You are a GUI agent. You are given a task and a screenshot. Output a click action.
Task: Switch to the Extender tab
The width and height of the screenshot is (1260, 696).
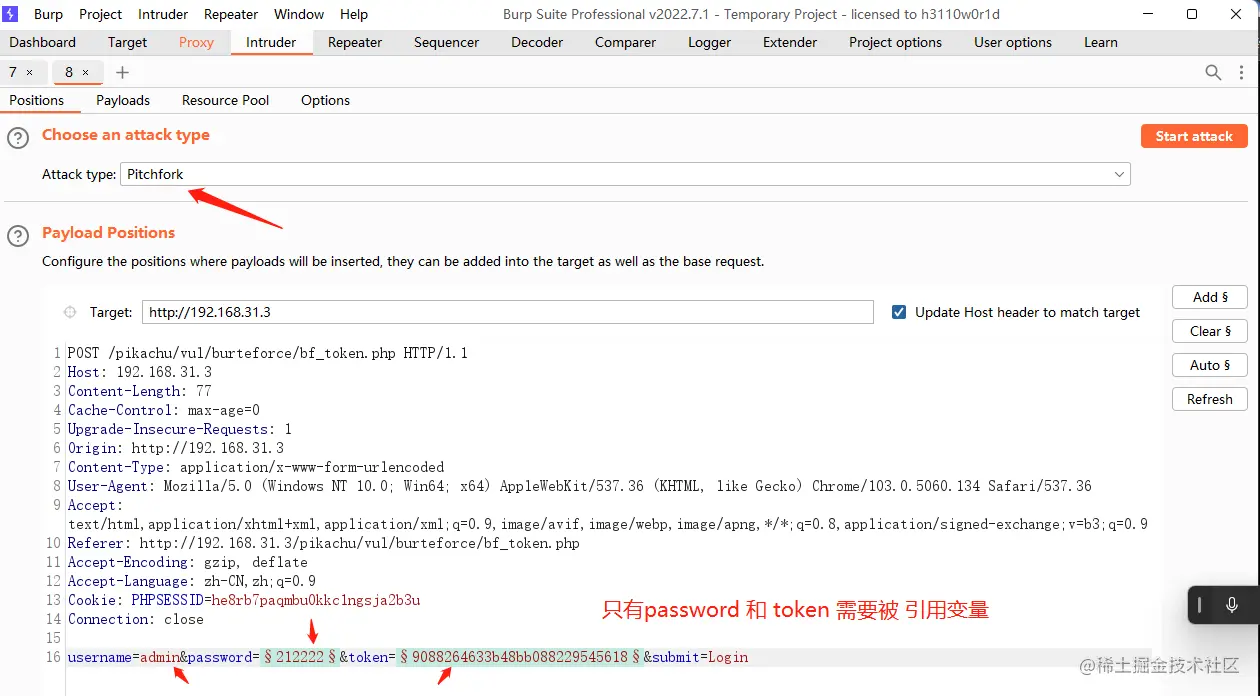(790, 42)
